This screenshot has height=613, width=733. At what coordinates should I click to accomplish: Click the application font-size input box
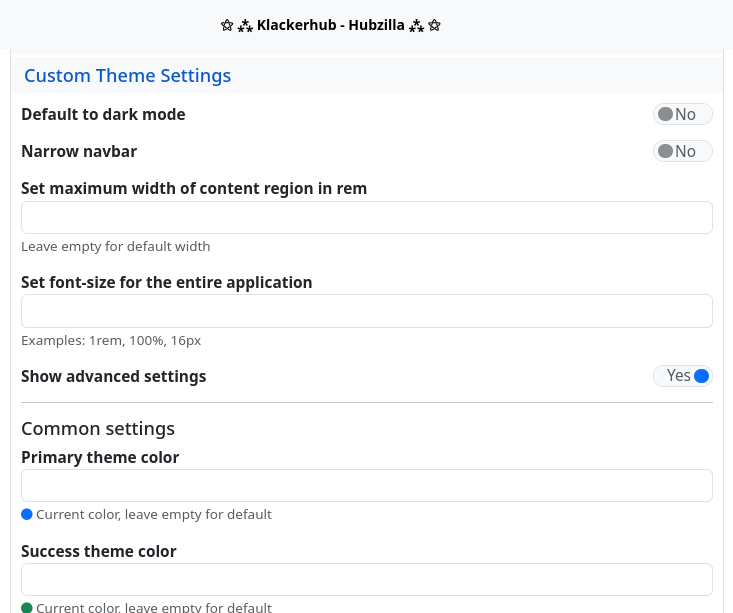(x=366, y=311)
